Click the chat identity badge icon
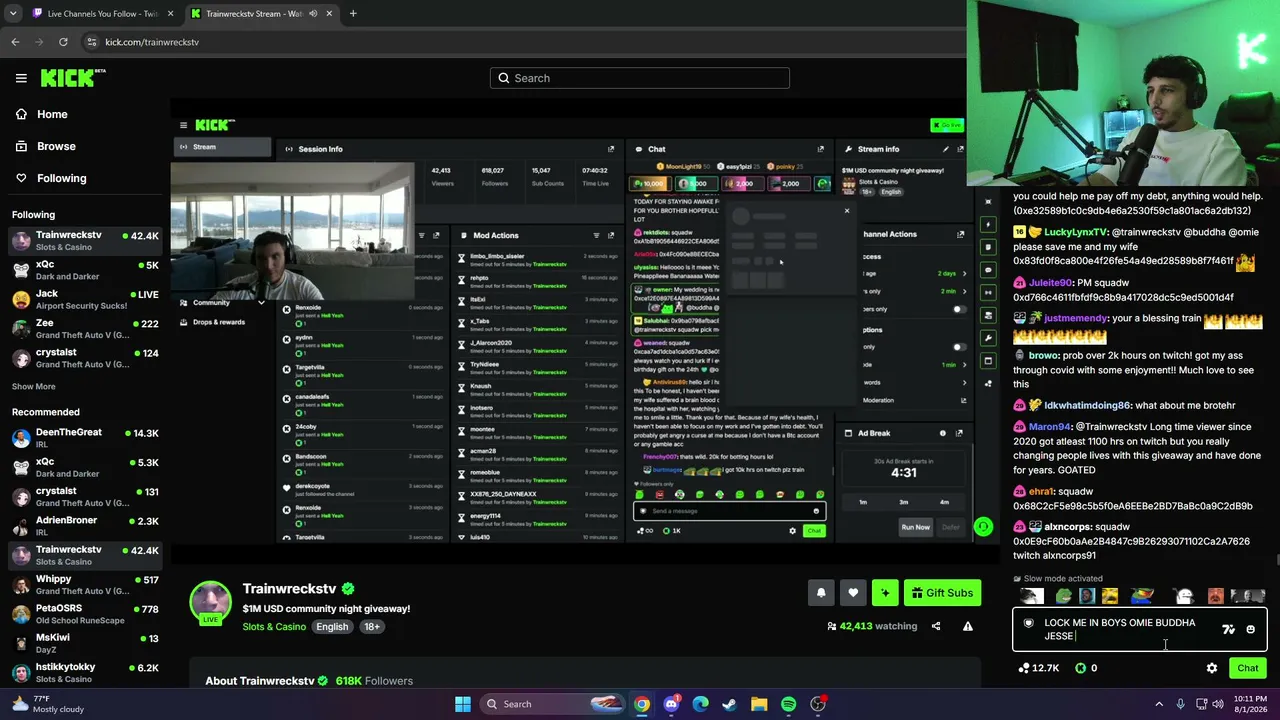 pos(1028,623)
